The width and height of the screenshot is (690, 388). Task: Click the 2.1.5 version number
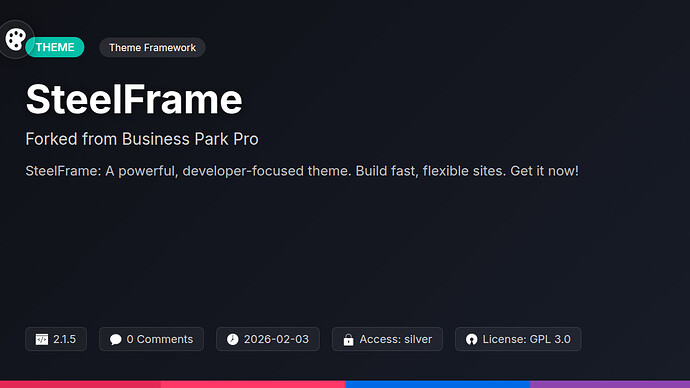[64, 339]
